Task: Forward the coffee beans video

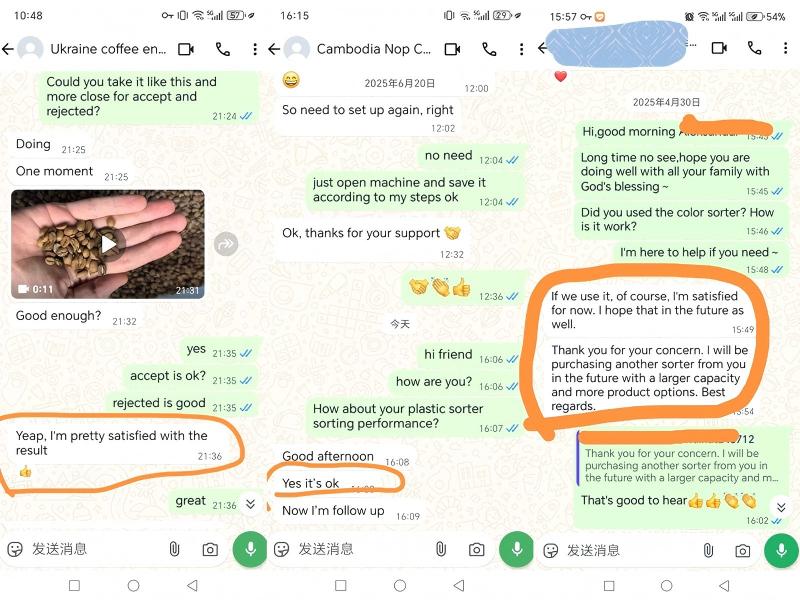Action: pos(226,244)
